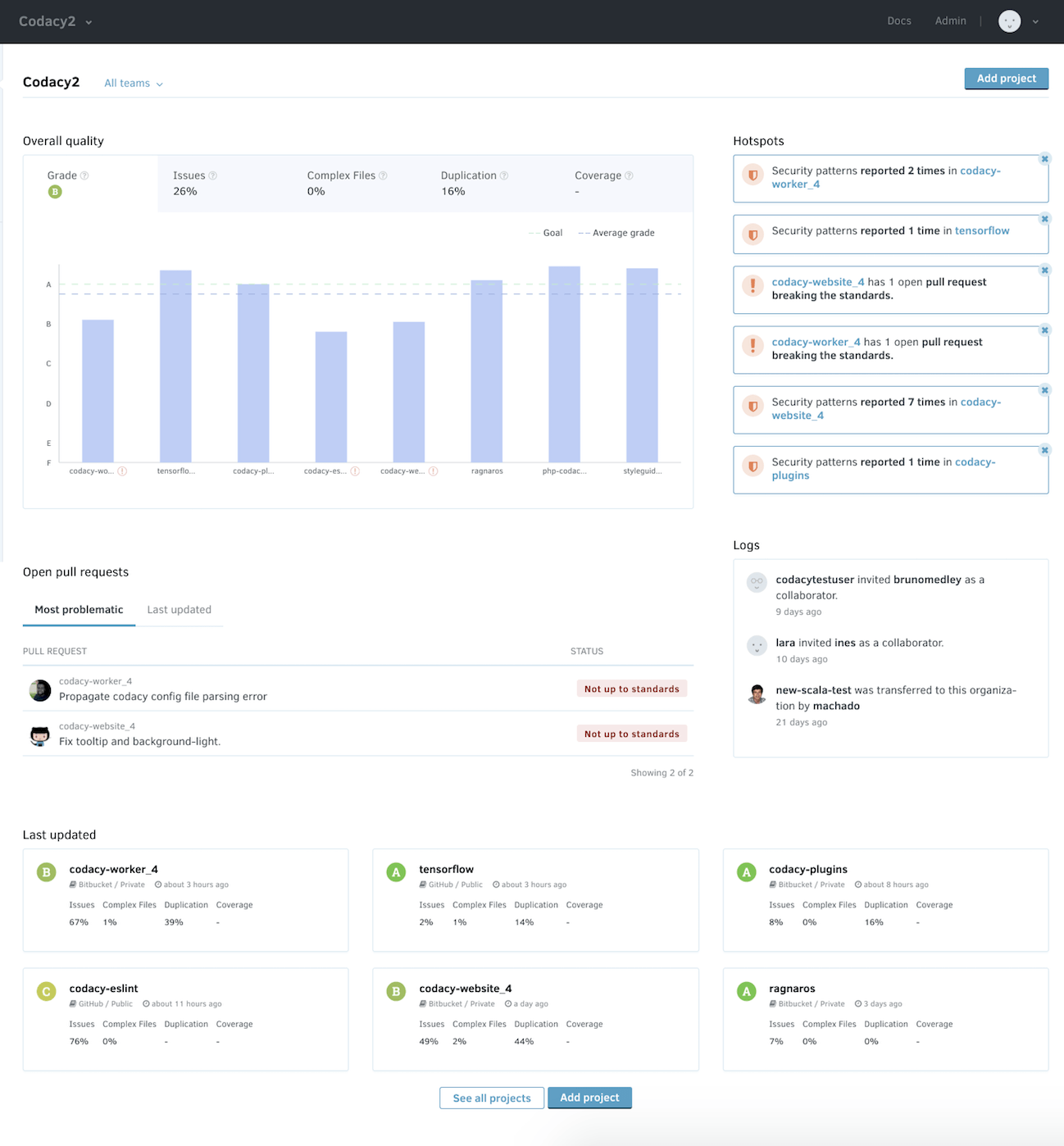Image resolution: width=1064 pixels, height=1146 pixels.
Task: Open the Codacy2 organization dropdown in header
Action: pyautogui.click(x=55, y=21)
